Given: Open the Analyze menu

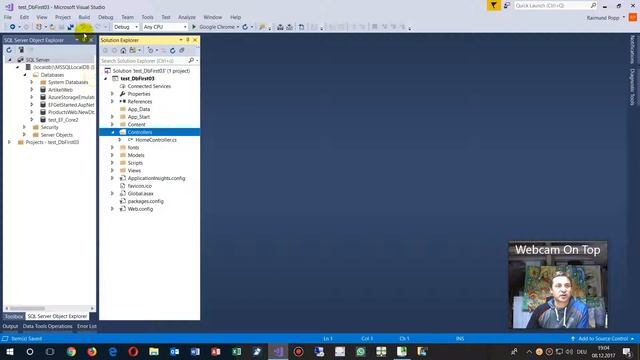Looking at the screenshot, I should (187, 17).
